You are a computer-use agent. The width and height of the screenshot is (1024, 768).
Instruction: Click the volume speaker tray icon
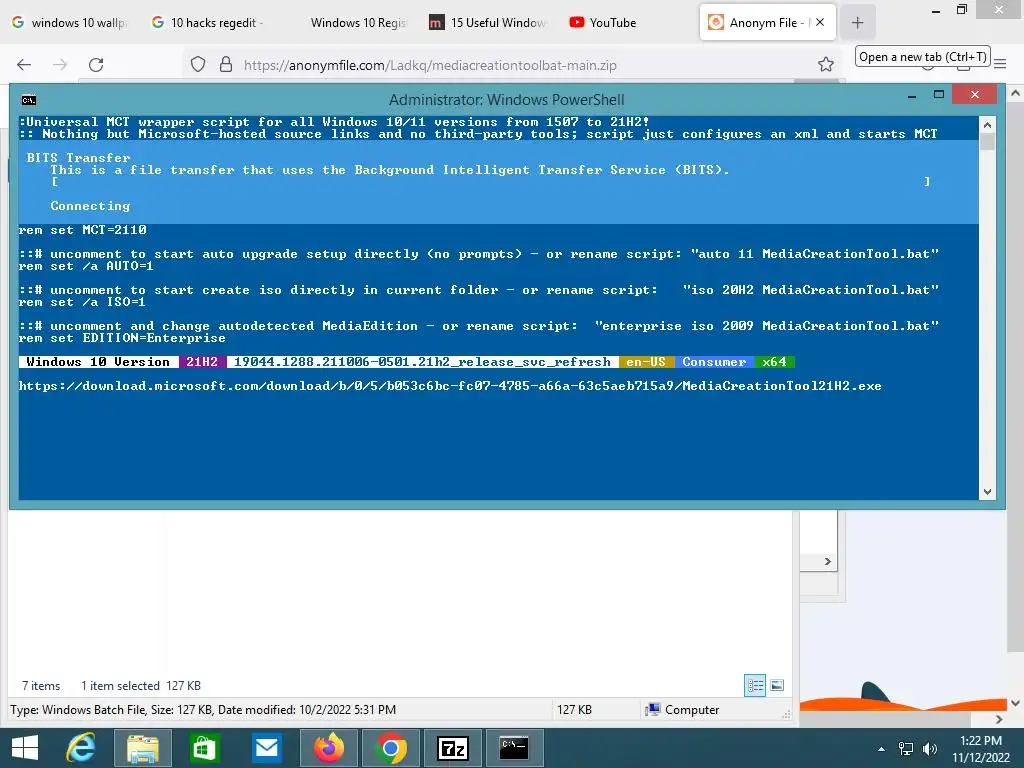click(x=930, y=749)
